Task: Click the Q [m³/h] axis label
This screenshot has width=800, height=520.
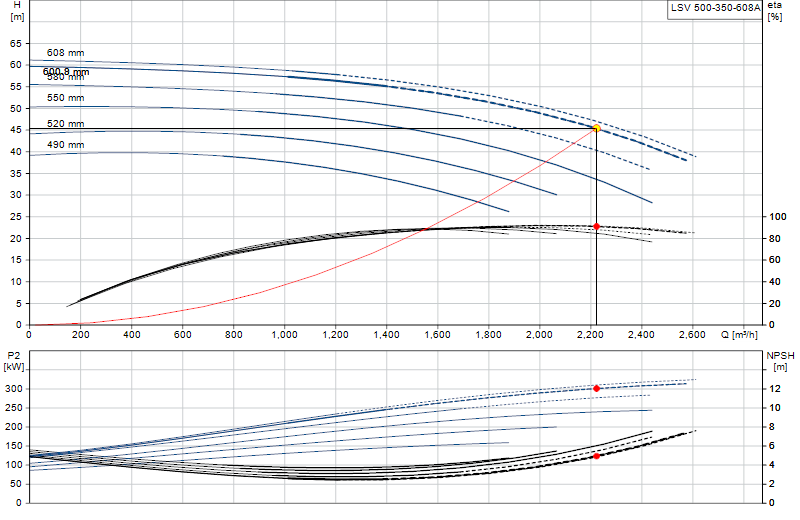Action: (x=739, y=335)
